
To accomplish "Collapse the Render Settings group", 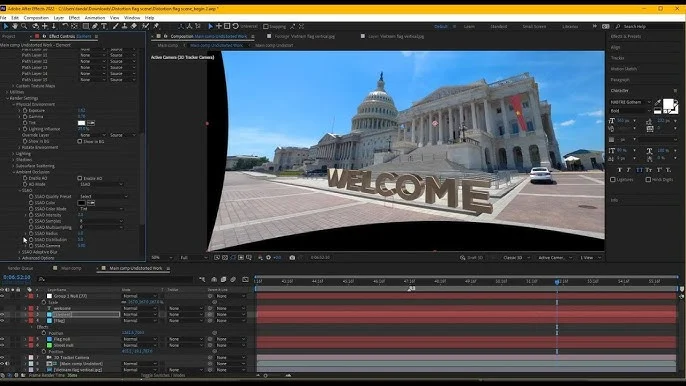I will tap(7, 98).
